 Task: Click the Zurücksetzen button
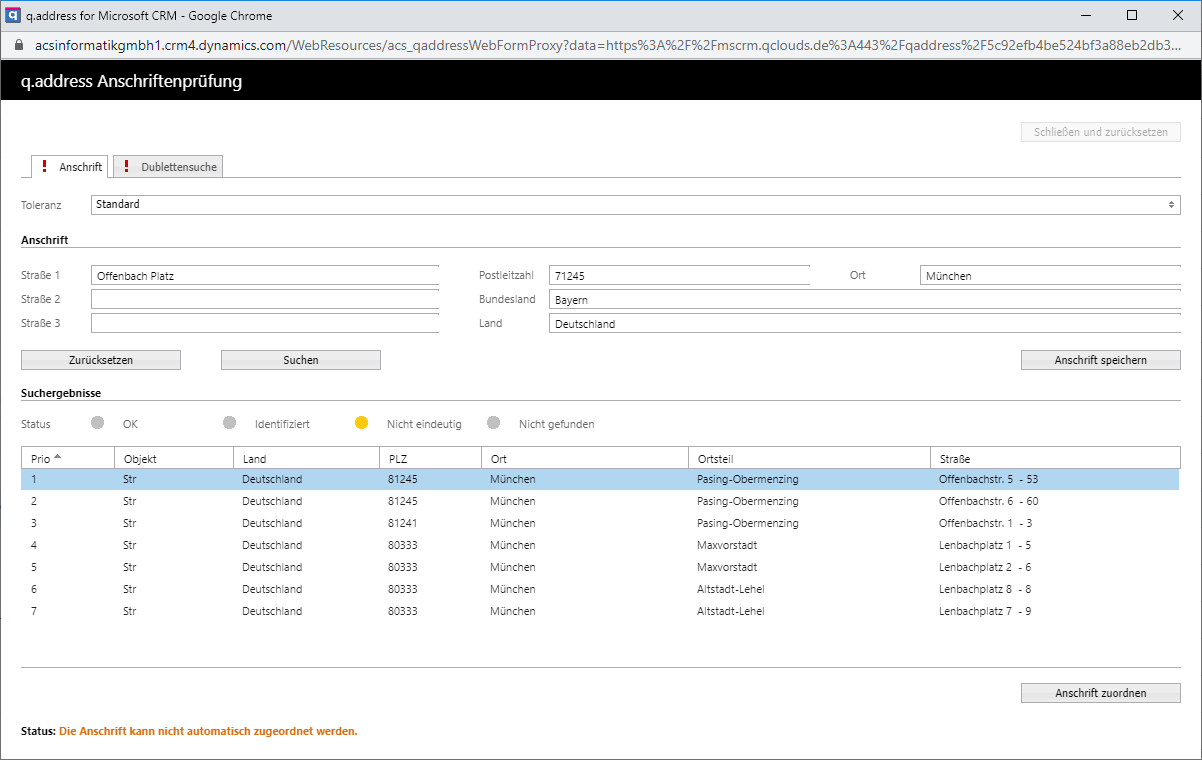coord(101,360)
